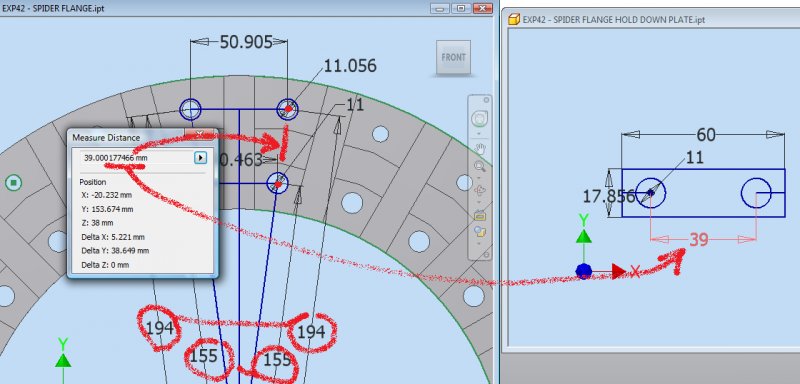Open the Full Navigation Wheel tool
Image resolution: width=800 pixels, height=384 pixels.
coord(479,119)
